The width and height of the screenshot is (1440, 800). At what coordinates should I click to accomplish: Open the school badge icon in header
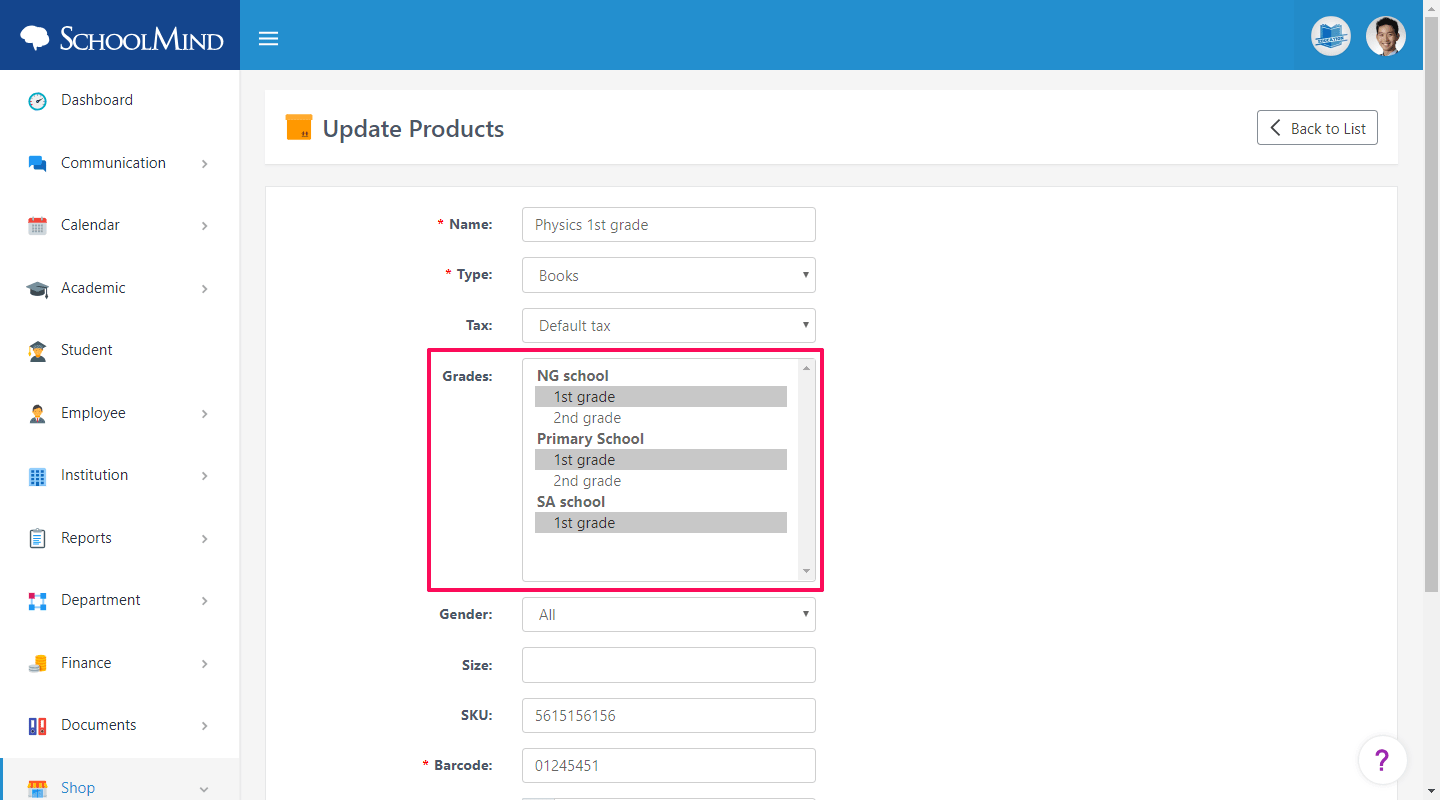[1331, 36]
